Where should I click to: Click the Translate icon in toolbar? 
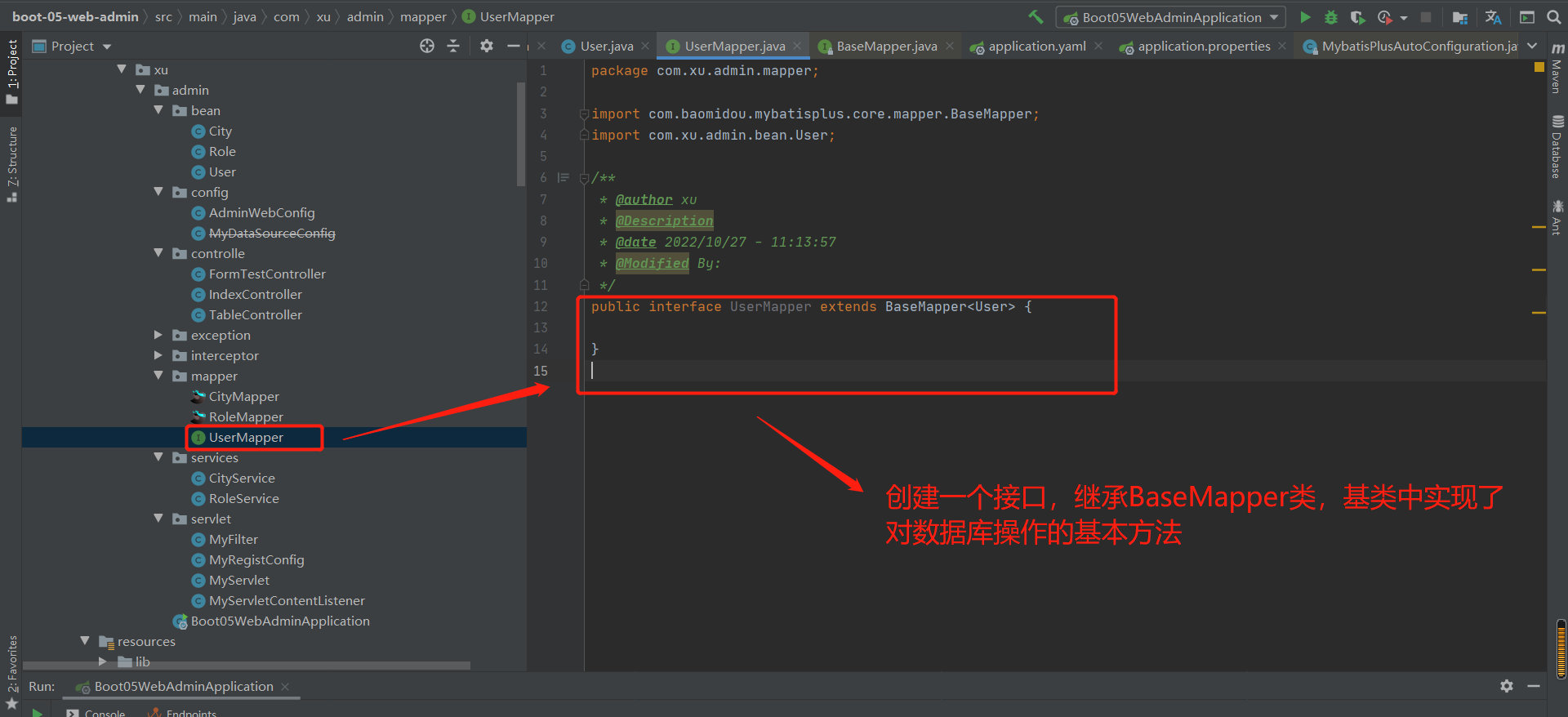click(1494, 17)
